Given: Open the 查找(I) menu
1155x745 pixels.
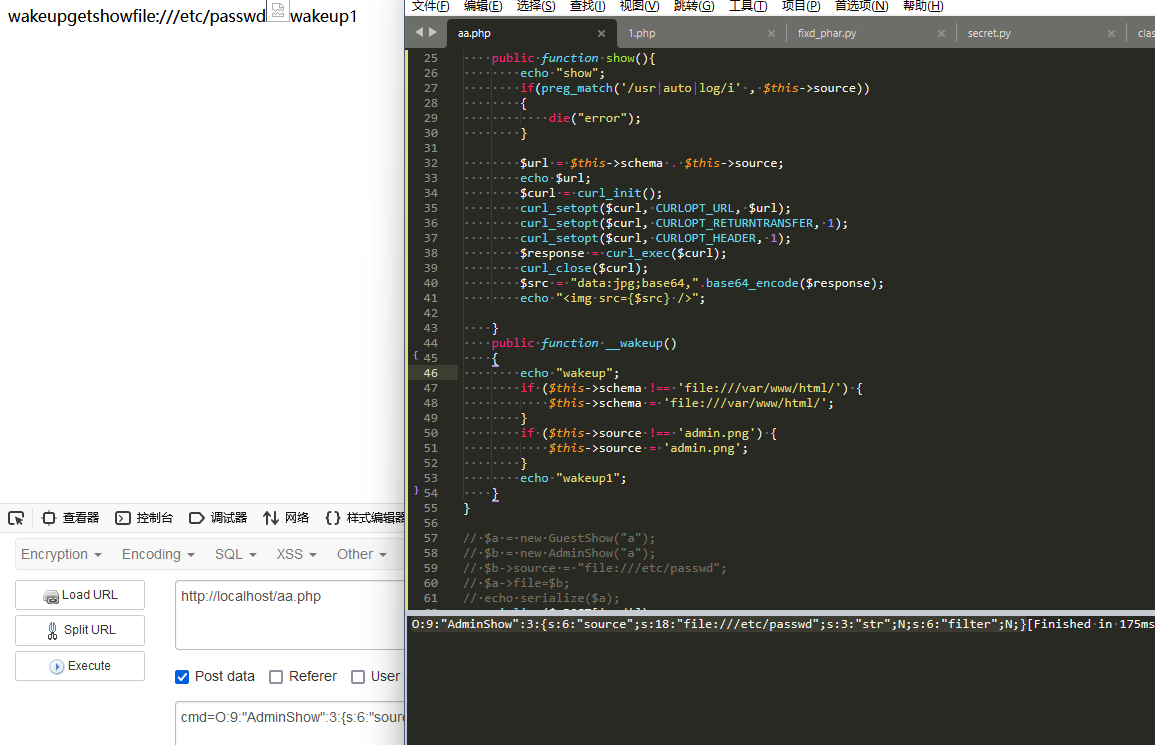Looking at the screenshot, I should (x=588, y=6).
